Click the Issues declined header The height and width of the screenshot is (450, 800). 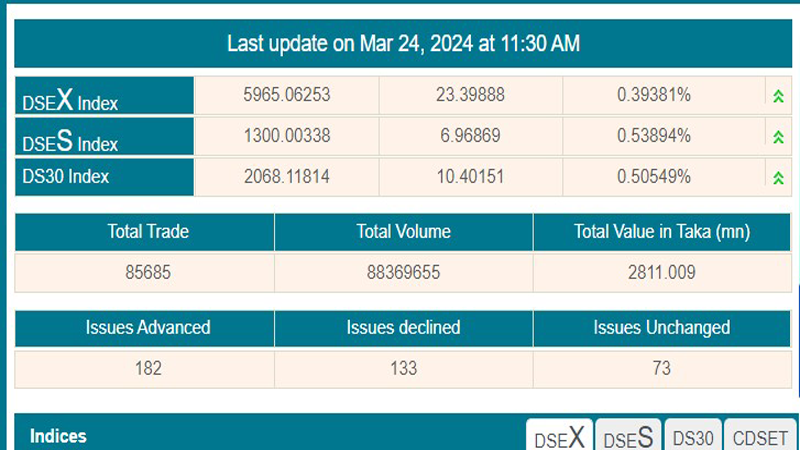(403, 327)
